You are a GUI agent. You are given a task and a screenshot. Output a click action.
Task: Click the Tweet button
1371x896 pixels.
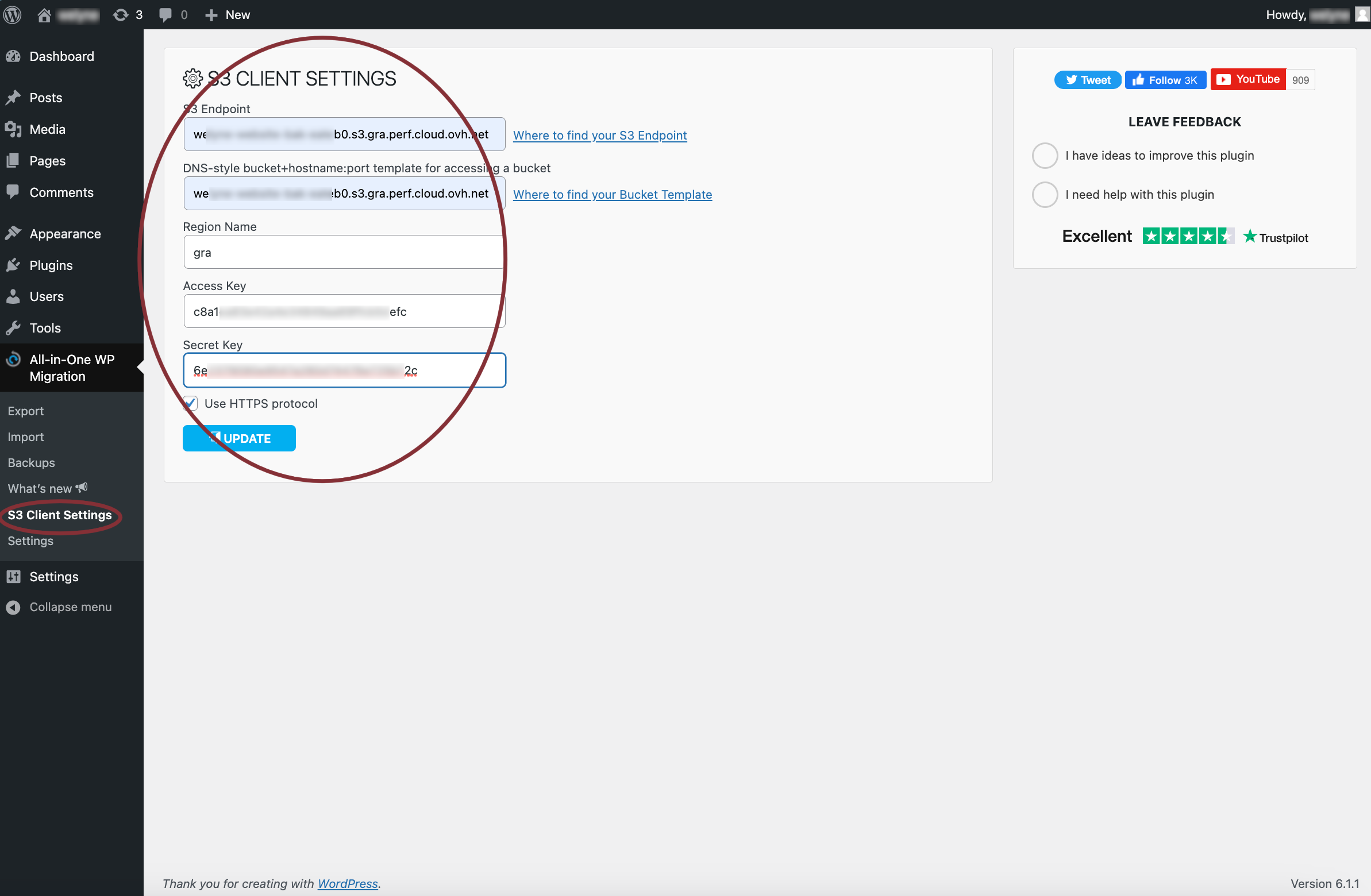tap(1088, 80)
